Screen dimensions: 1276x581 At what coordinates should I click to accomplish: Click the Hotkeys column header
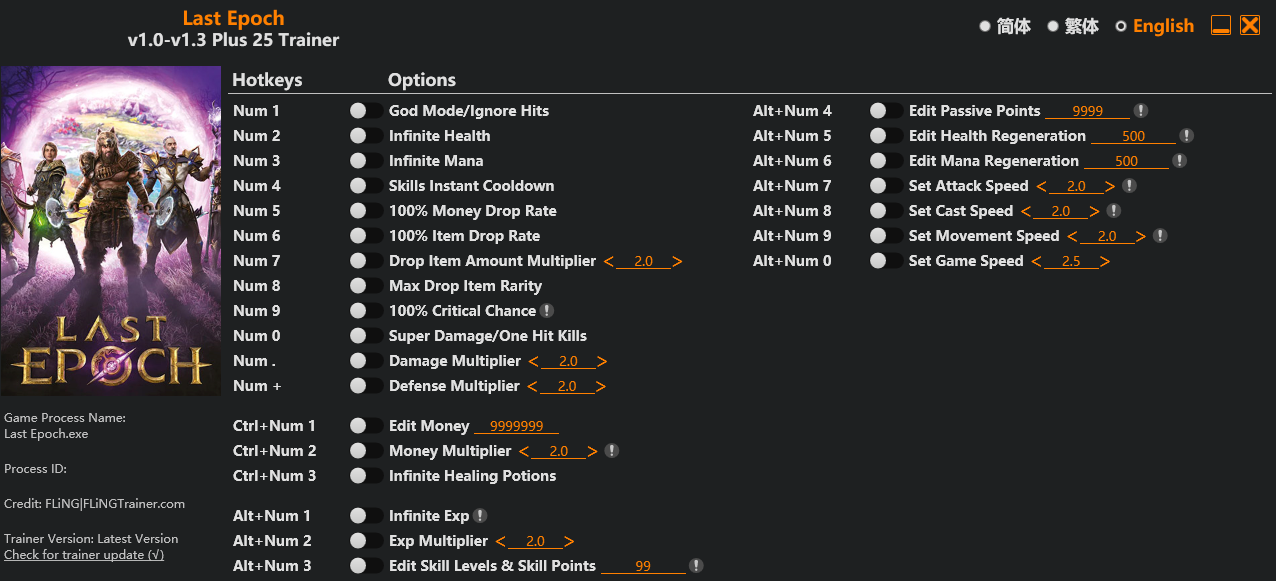(267, 80)
